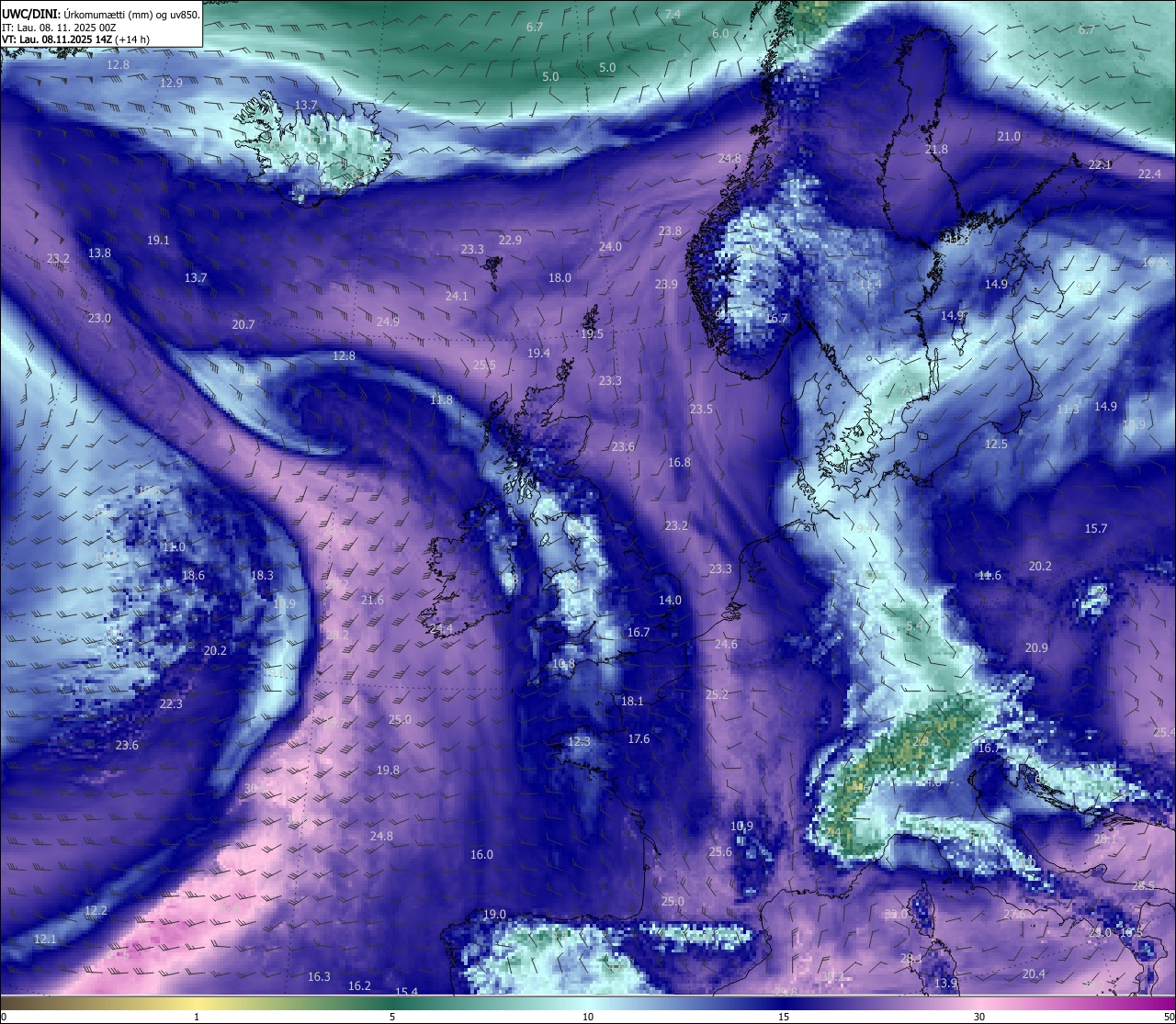Click the 23.8 value label

pos(670,231)
